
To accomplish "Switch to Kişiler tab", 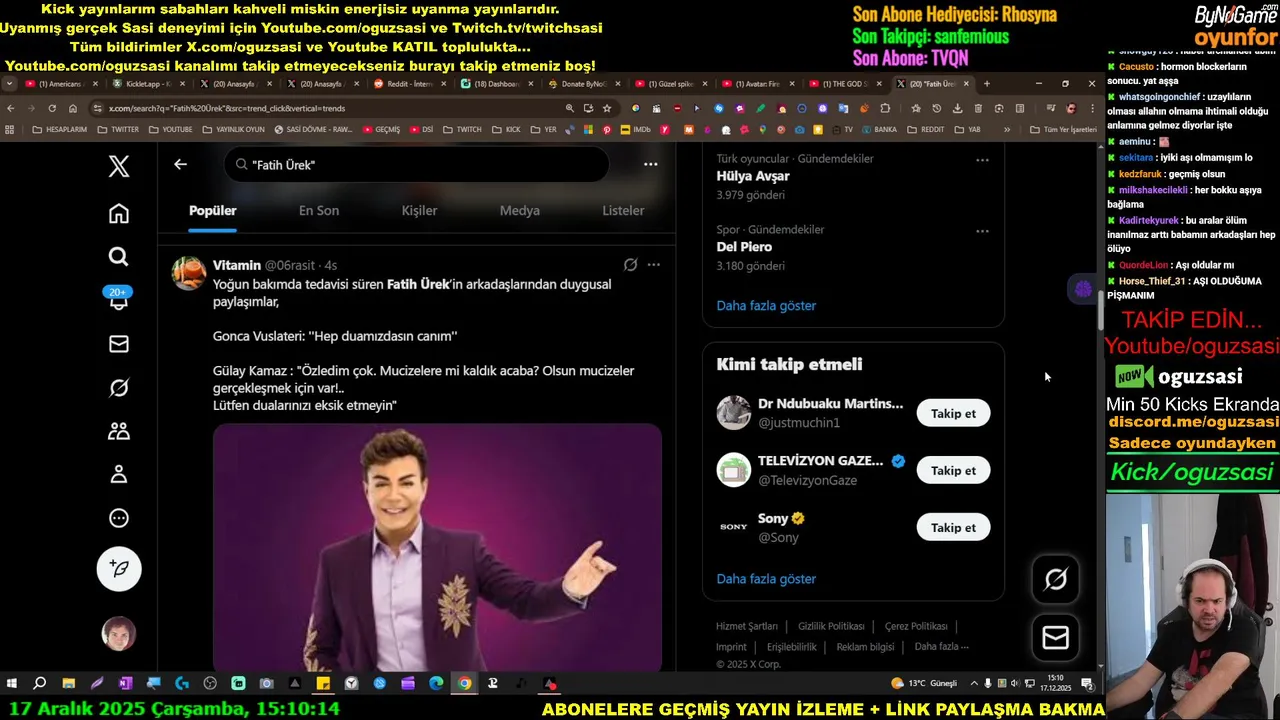I will point(419,210).
